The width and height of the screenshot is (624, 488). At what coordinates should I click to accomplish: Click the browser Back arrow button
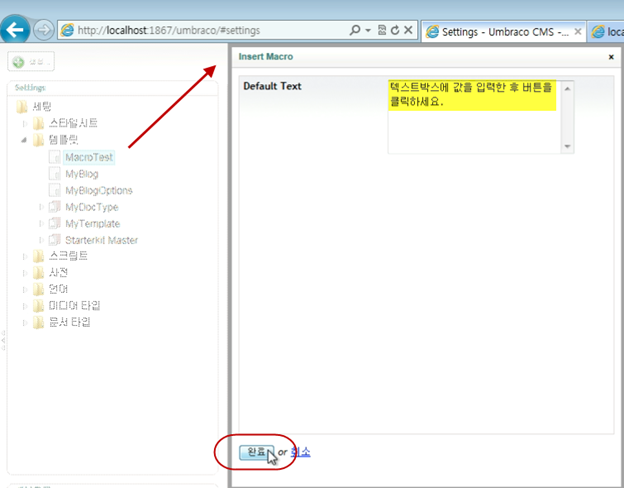pyautogui.click(x=14, y=29)
